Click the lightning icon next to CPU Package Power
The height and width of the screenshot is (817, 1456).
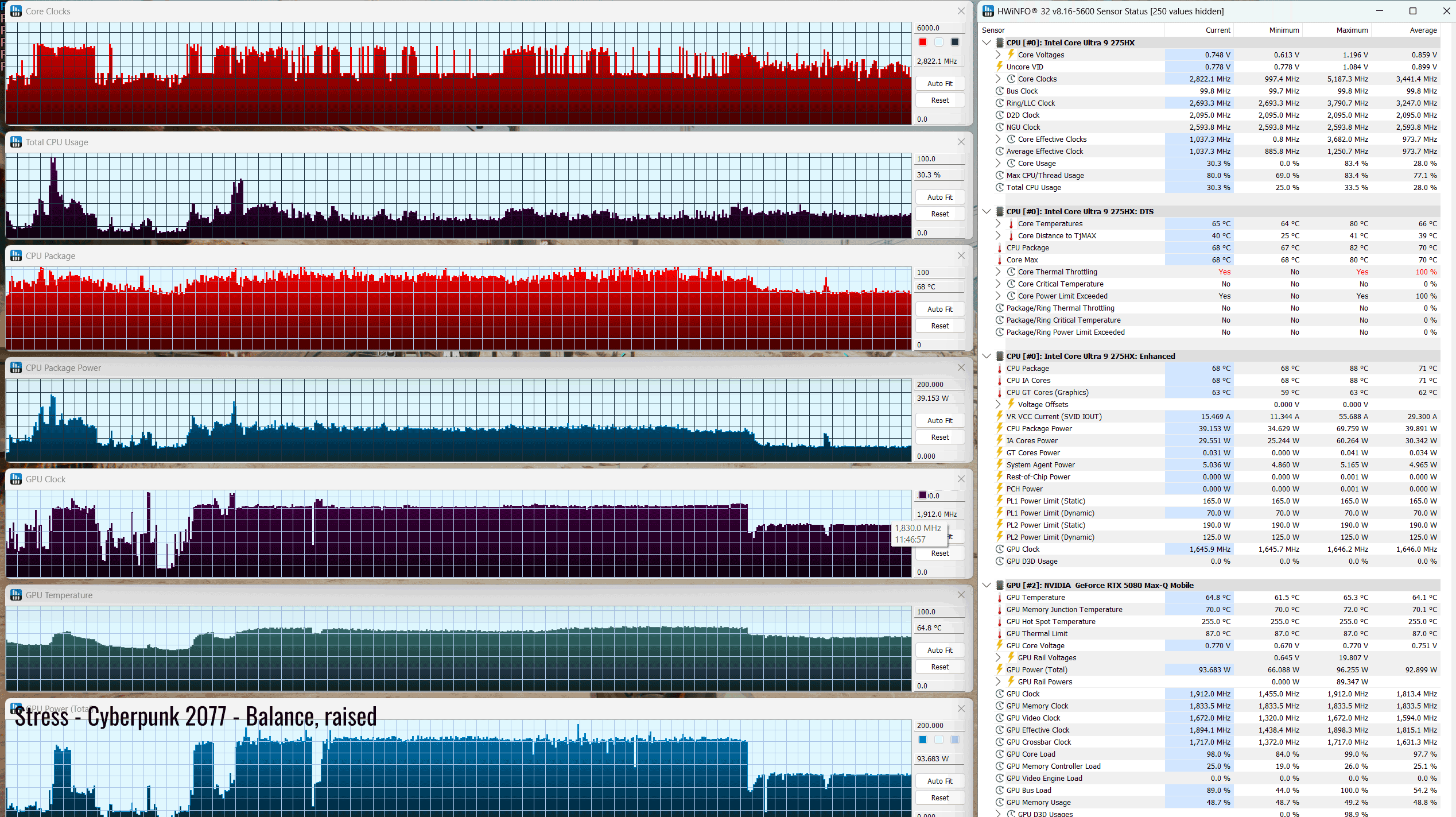(x=999, y=428)
